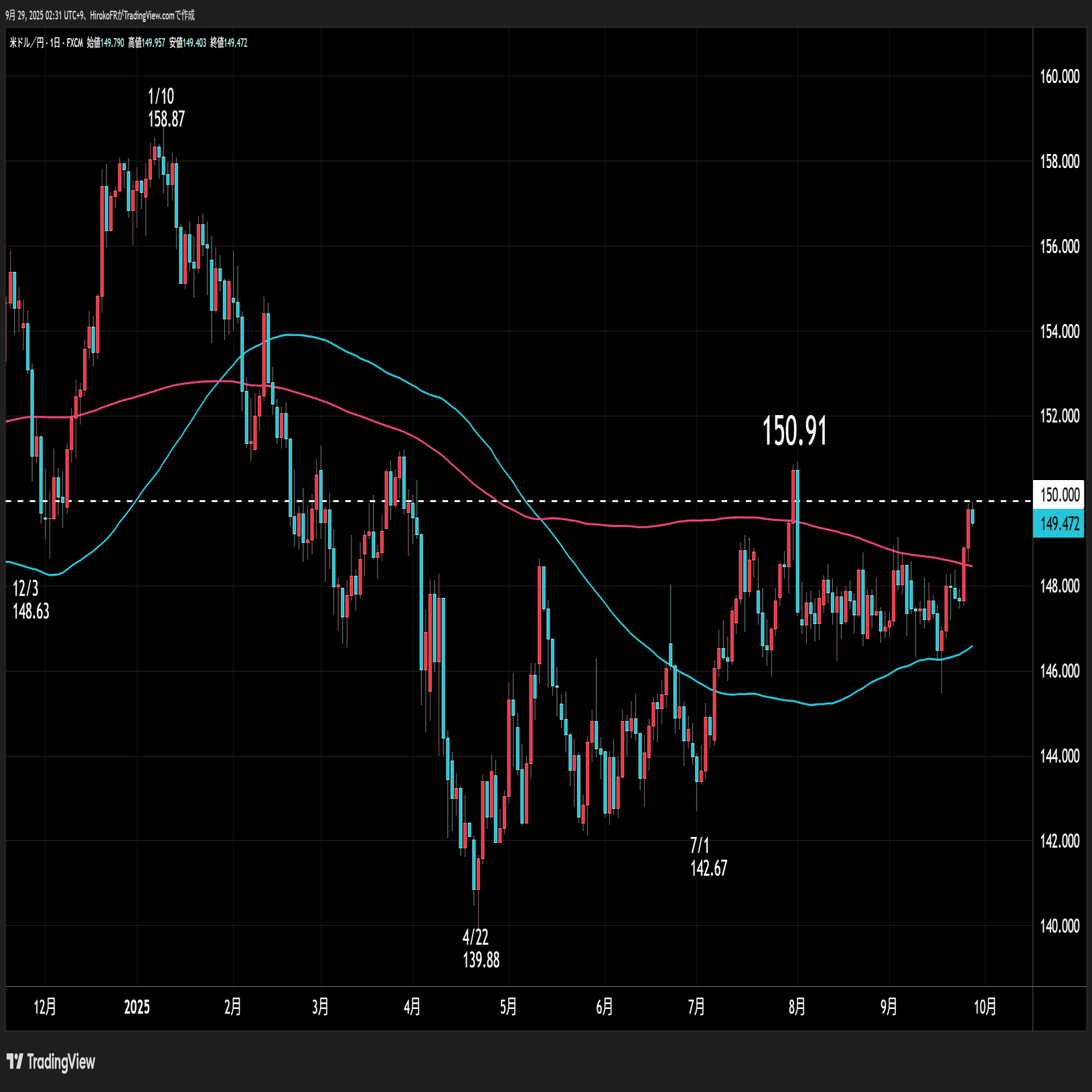
Task: Click the chart creation timestamp header text
Action: (x=100, y=15)
